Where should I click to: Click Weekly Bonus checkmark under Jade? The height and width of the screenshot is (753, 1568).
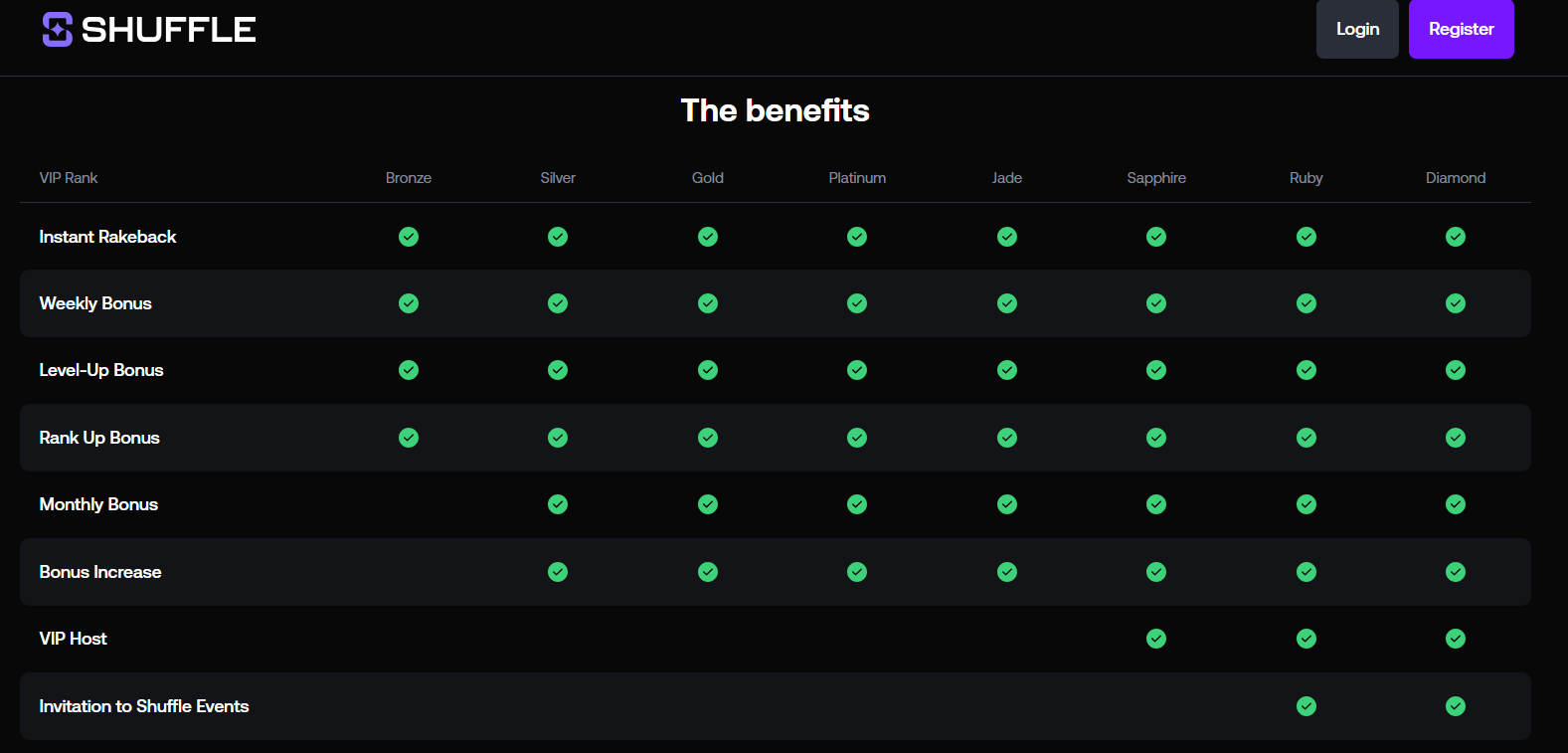coord(1007,303)
